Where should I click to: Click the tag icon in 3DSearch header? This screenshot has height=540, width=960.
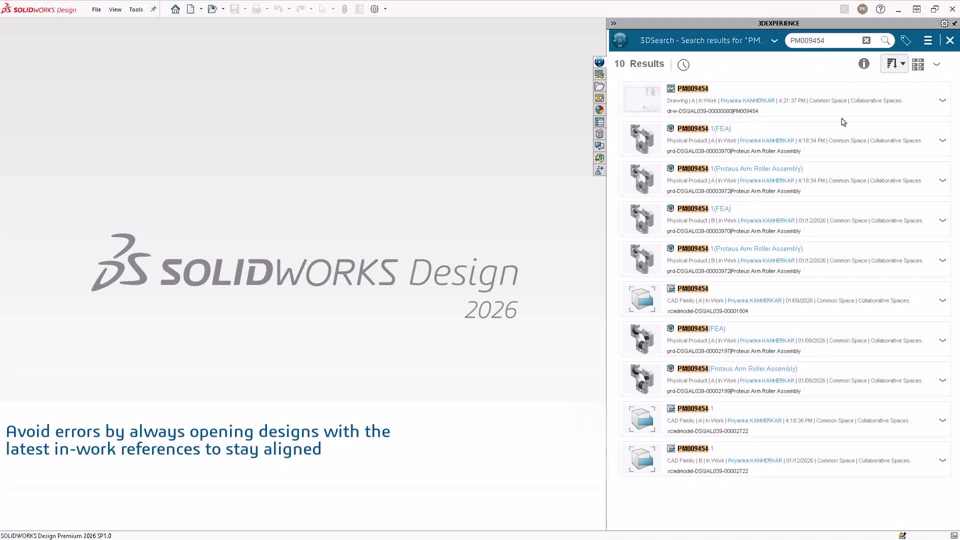pos(906,40)
